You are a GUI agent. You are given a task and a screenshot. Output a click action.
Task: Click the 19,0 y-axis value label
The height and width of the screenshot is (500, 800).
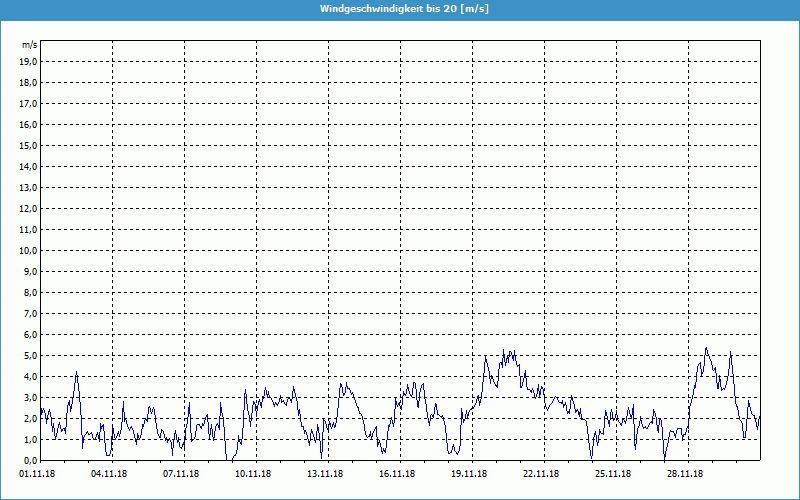click(29, 61)
